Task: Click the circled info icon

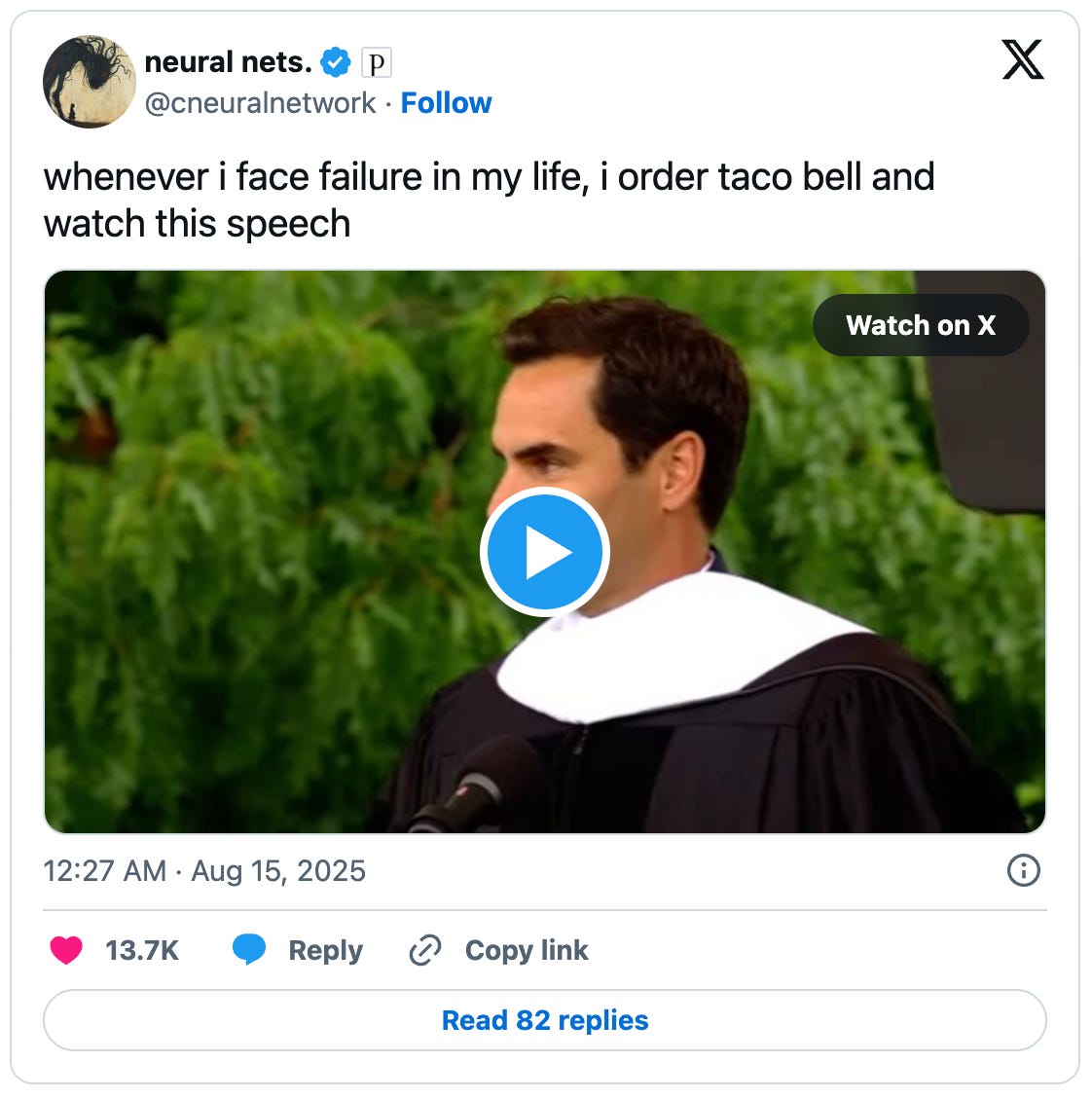Action: (1024, 870)
